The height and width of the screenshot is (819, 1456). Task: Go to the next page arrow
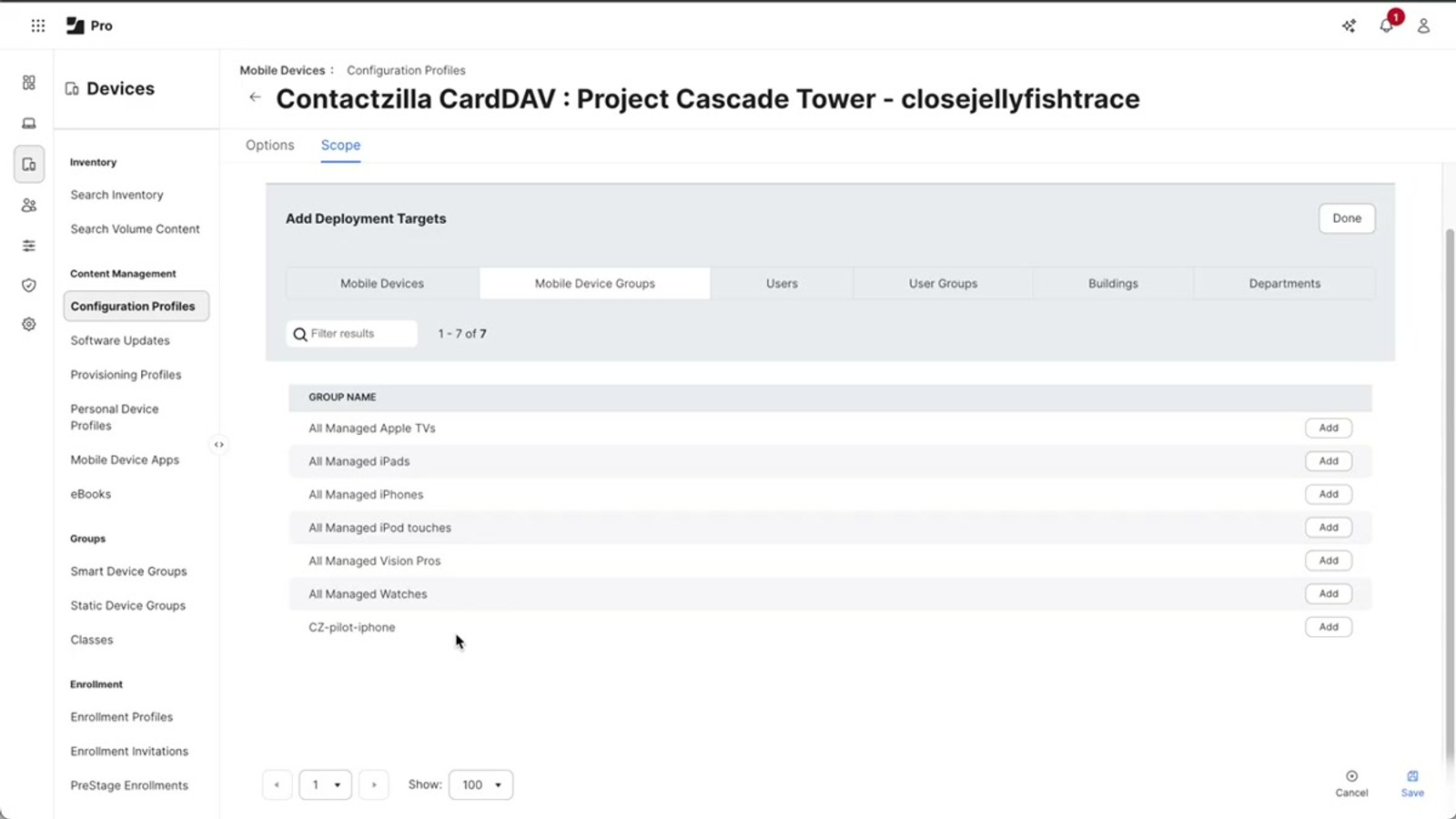point(373,784)
